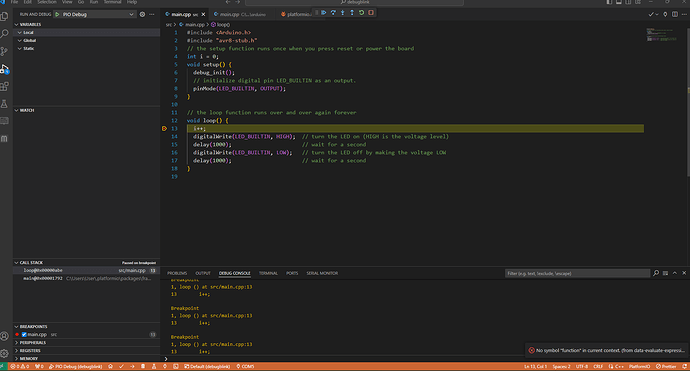Open the platformio.ini editor tab
This screenshot has height=371, width=690.
click(296, 15)
